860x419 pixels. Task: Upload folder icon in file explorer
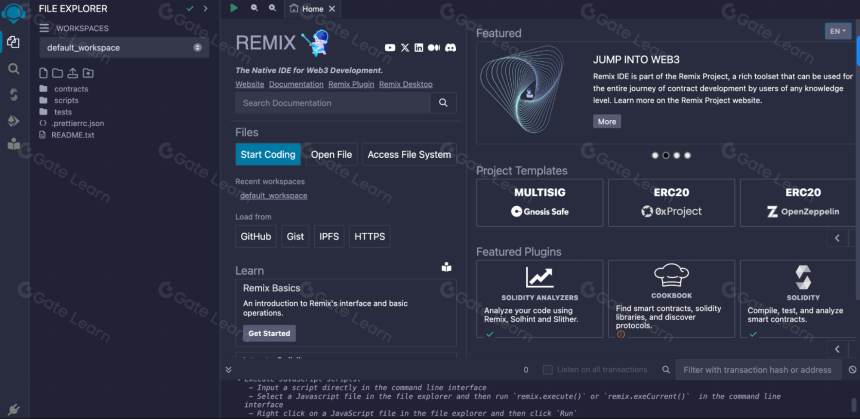tap(88, 73)
